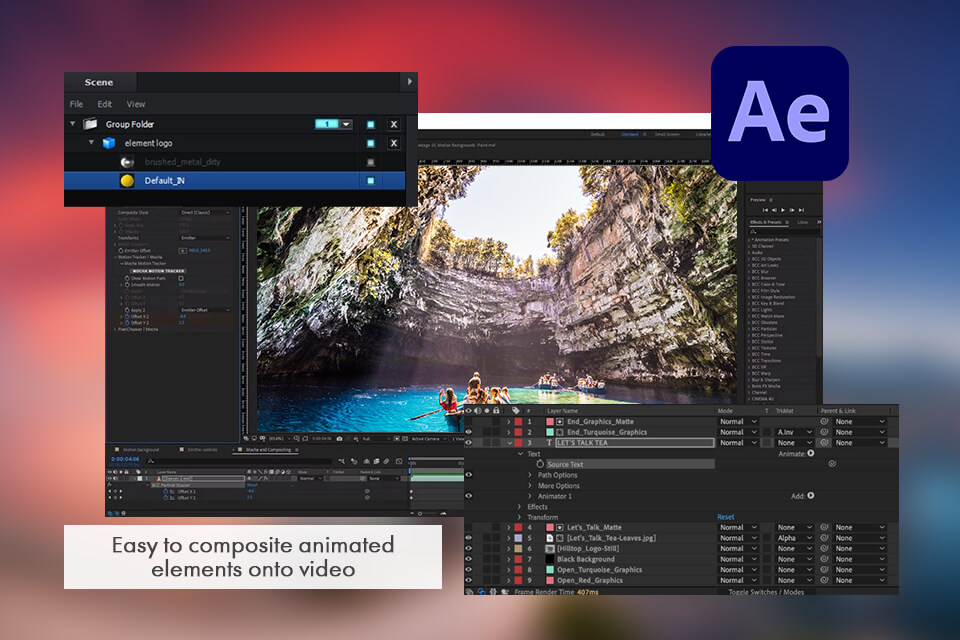The width and height of the screenshot is (960, 640).
Task: Click the label tag column icon
Action: [x=516, y=411]
